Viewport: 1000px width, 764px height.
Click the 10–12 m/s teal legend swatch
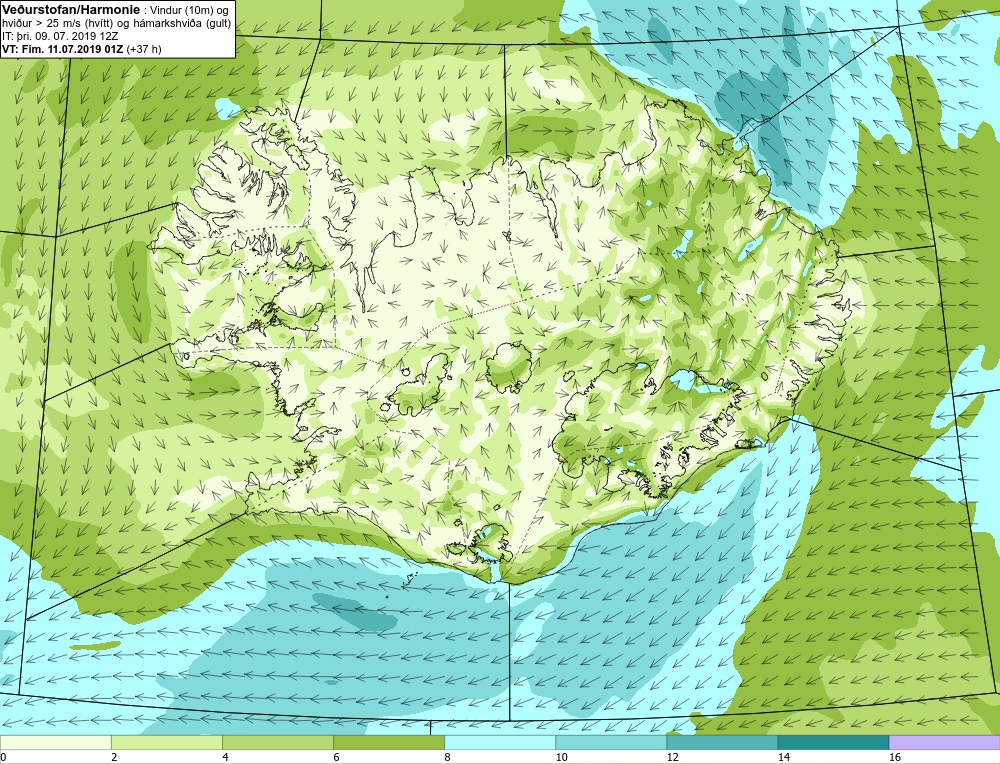(x=610, y=742)
